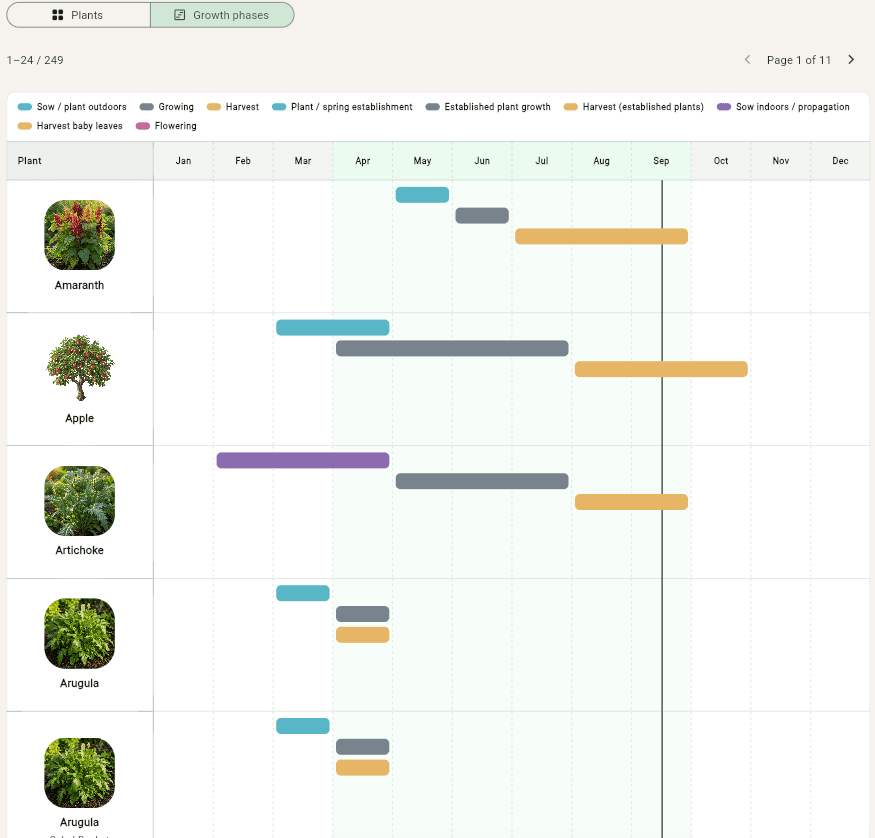875x838 pixels.
Task: Click Artichoke's orange harvest bar
Action: click(x=631, y=502)
